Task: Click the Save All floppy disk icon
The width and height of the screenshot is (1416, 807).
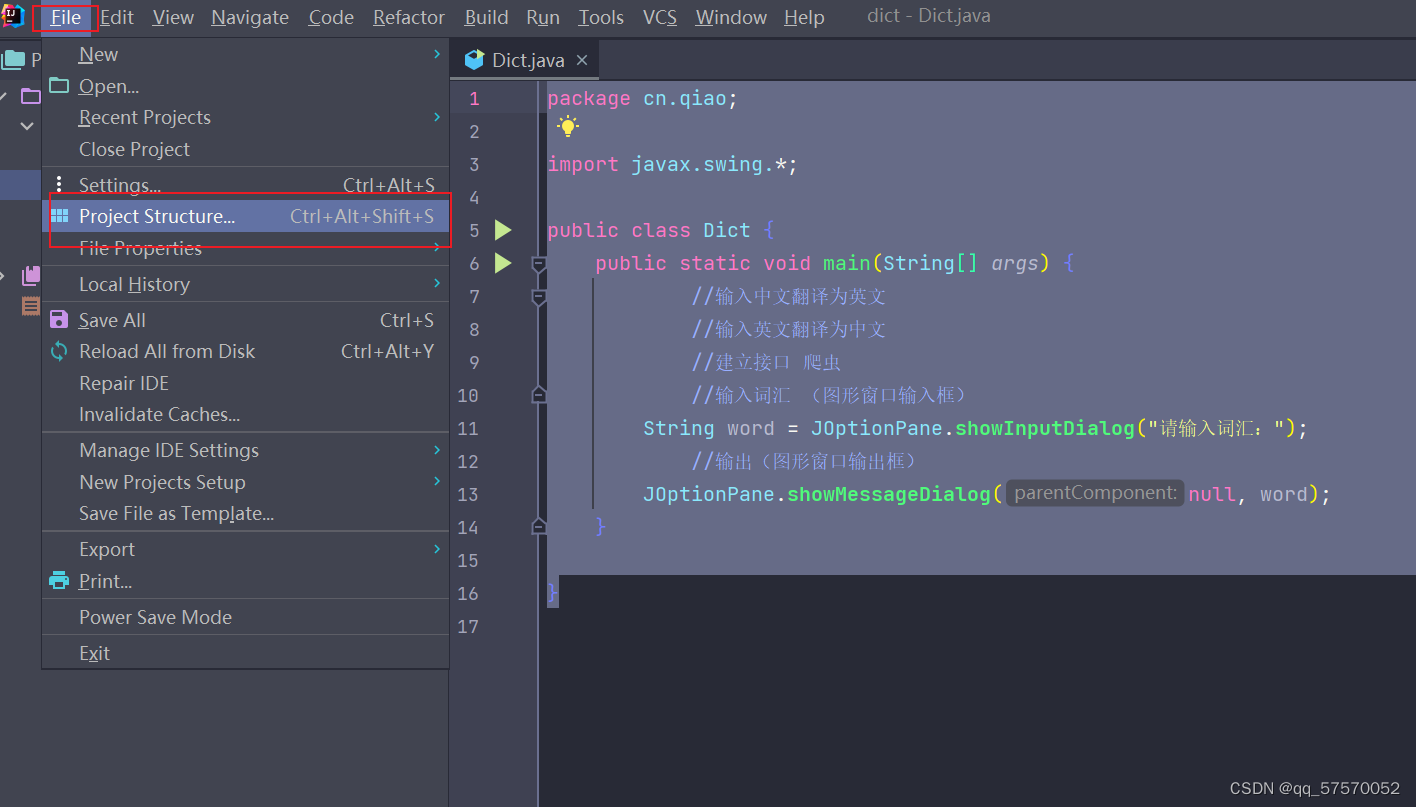Action: (x=60, y=320)
